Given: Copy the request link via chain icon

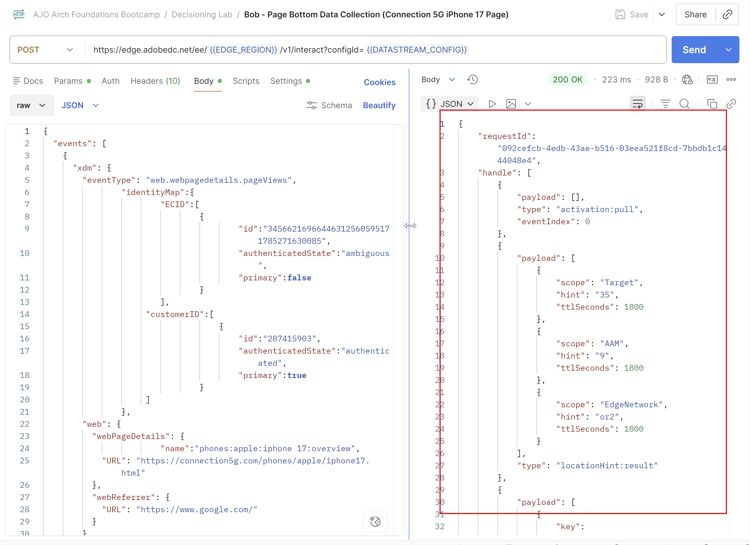Looking at the screenshot, I should [727, 14].
